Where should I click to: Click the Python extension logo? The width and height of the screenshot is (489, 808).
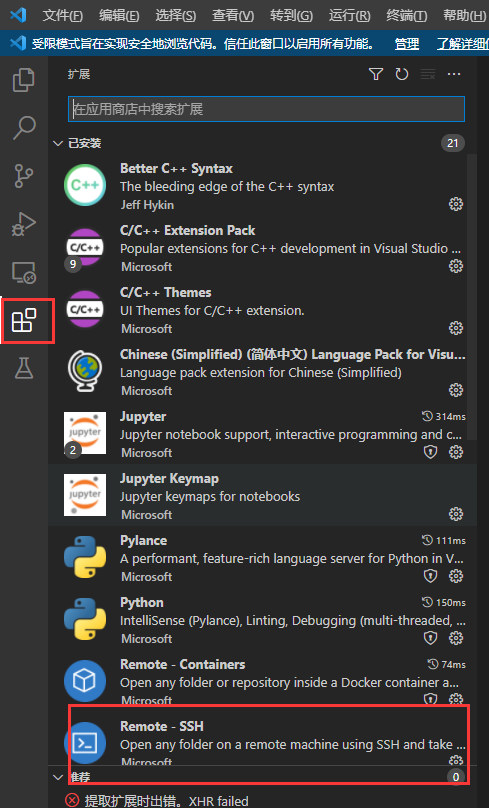[85, 619]
